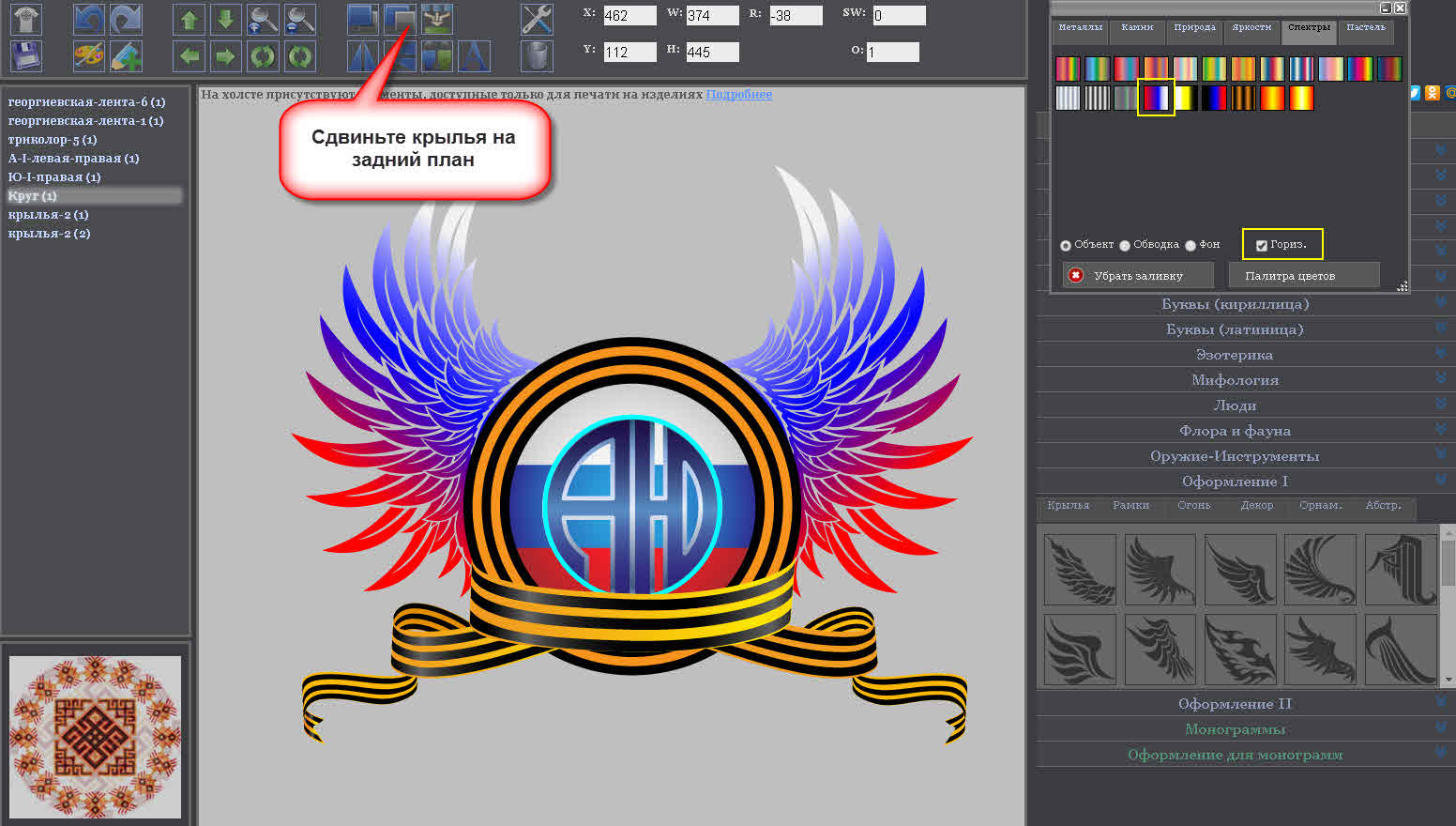Select the Фон radio button
The height and width of the screenshot is (826, 1456).
pos(1191,245)
